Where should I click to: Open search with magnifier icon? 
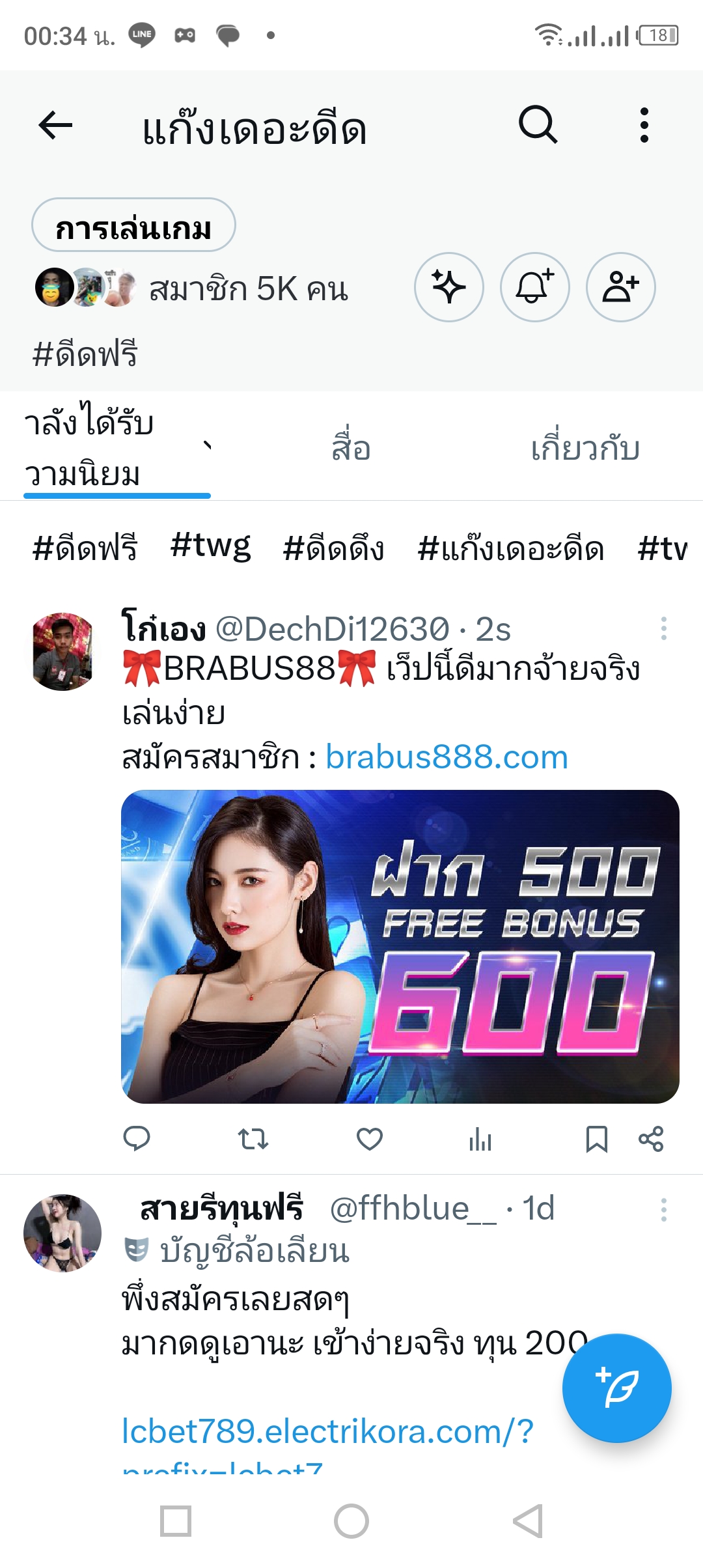(538, 124)
